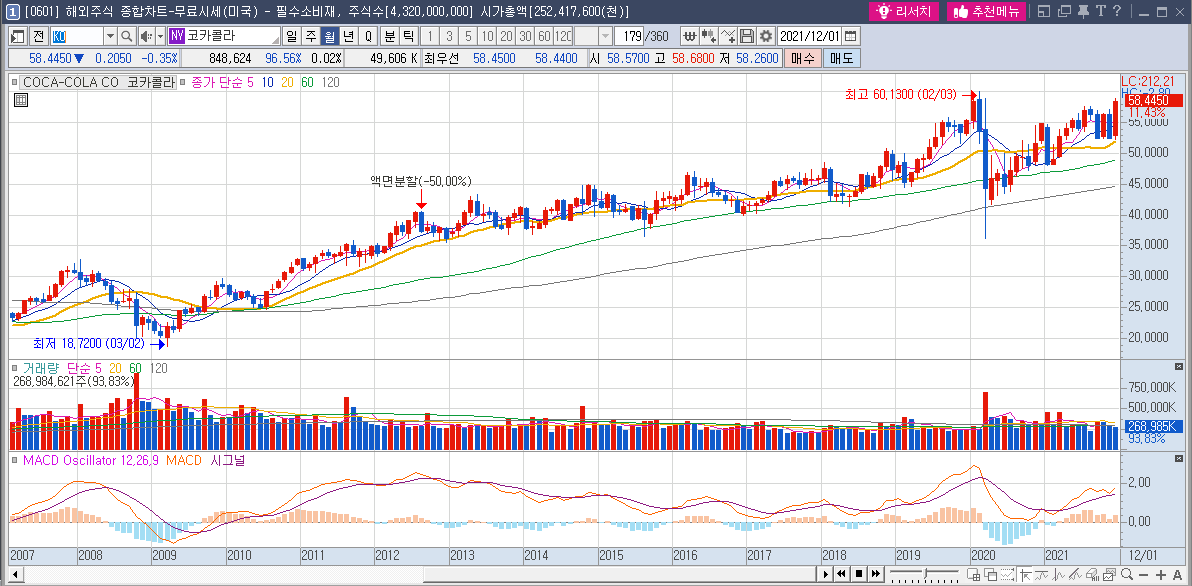Select the 30 interval button
1192x586 pixels.
(525, 36)
